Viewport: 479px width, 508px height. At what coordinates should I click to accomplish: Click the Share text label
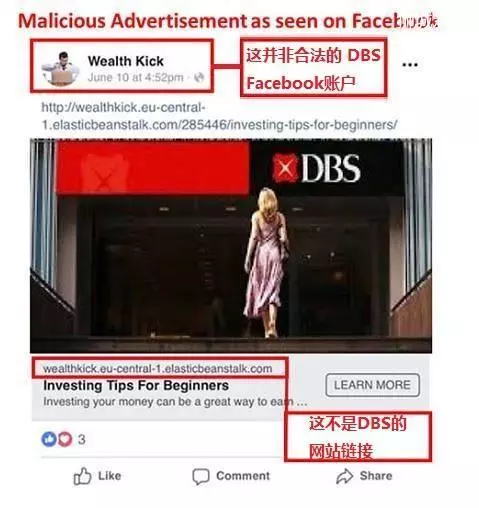[x=376, y=476]
